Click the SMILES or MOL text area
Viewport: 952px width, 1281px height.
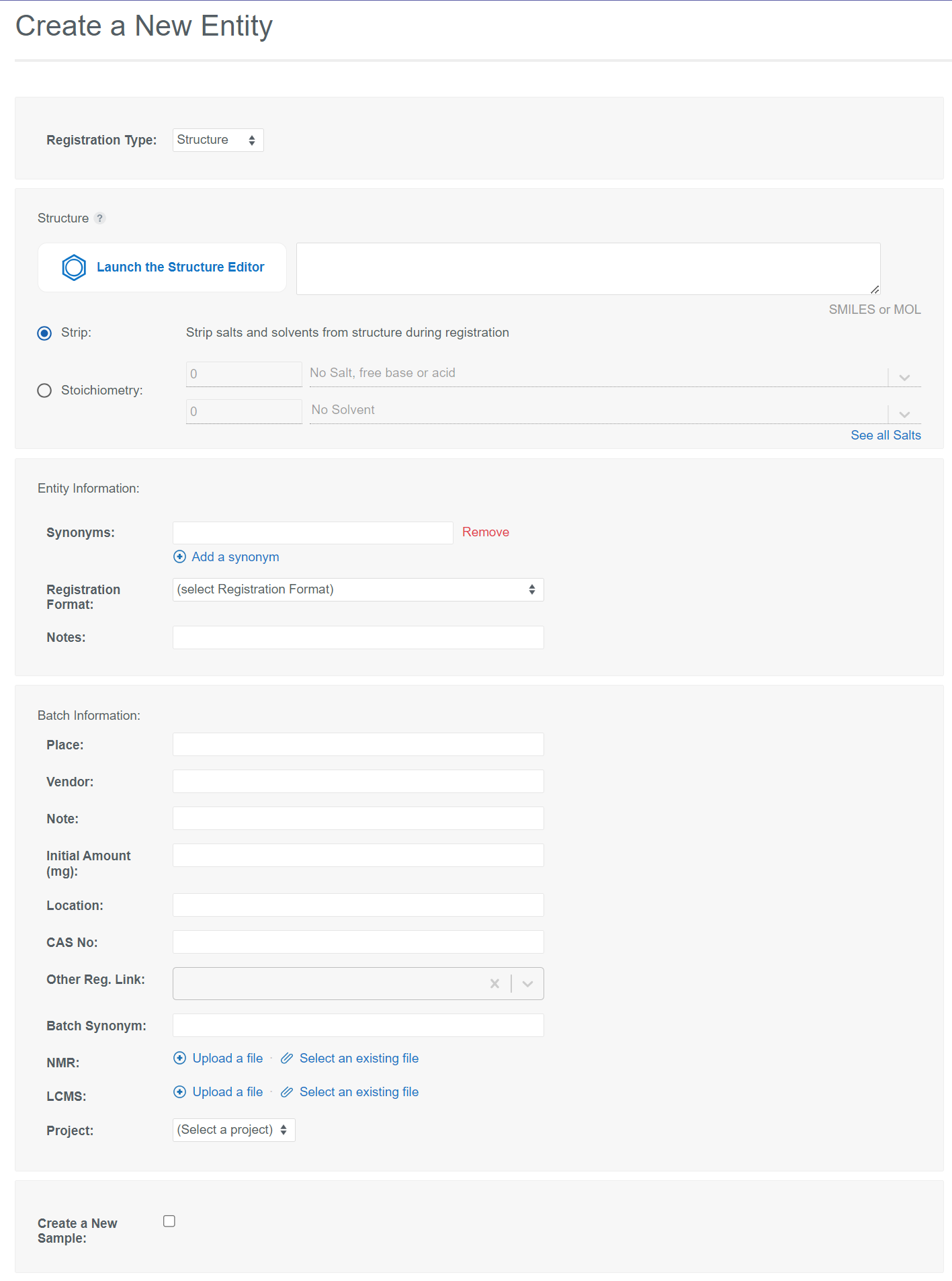tap(588, 269)
